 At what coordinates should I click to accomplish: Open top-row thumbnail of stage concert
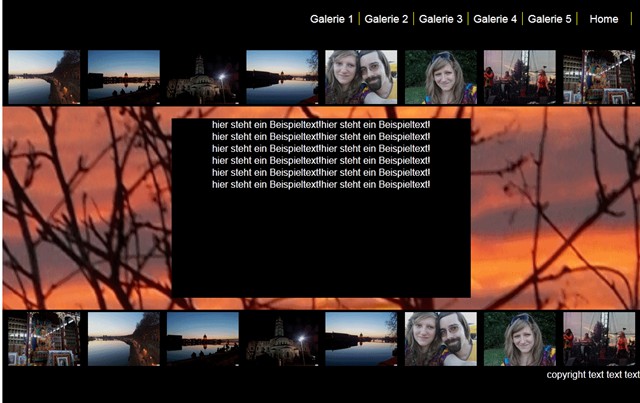pos(520,77)
